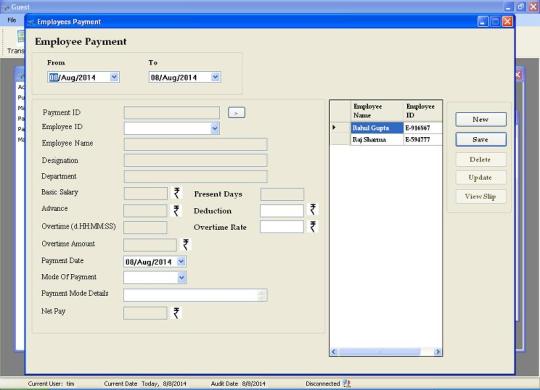Click the rupee icon beside Deduction
Screen dimensions: 540x390
313,209
